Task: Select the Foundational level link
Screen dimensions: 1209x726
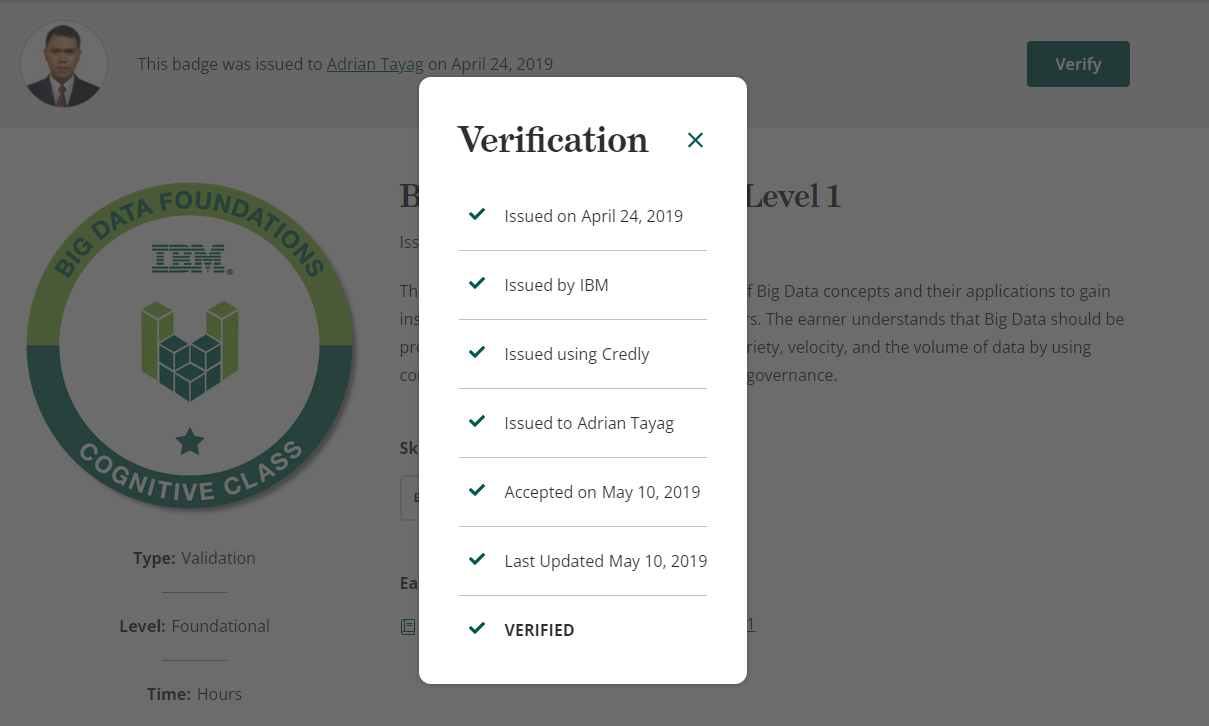Action: (220, 626)
